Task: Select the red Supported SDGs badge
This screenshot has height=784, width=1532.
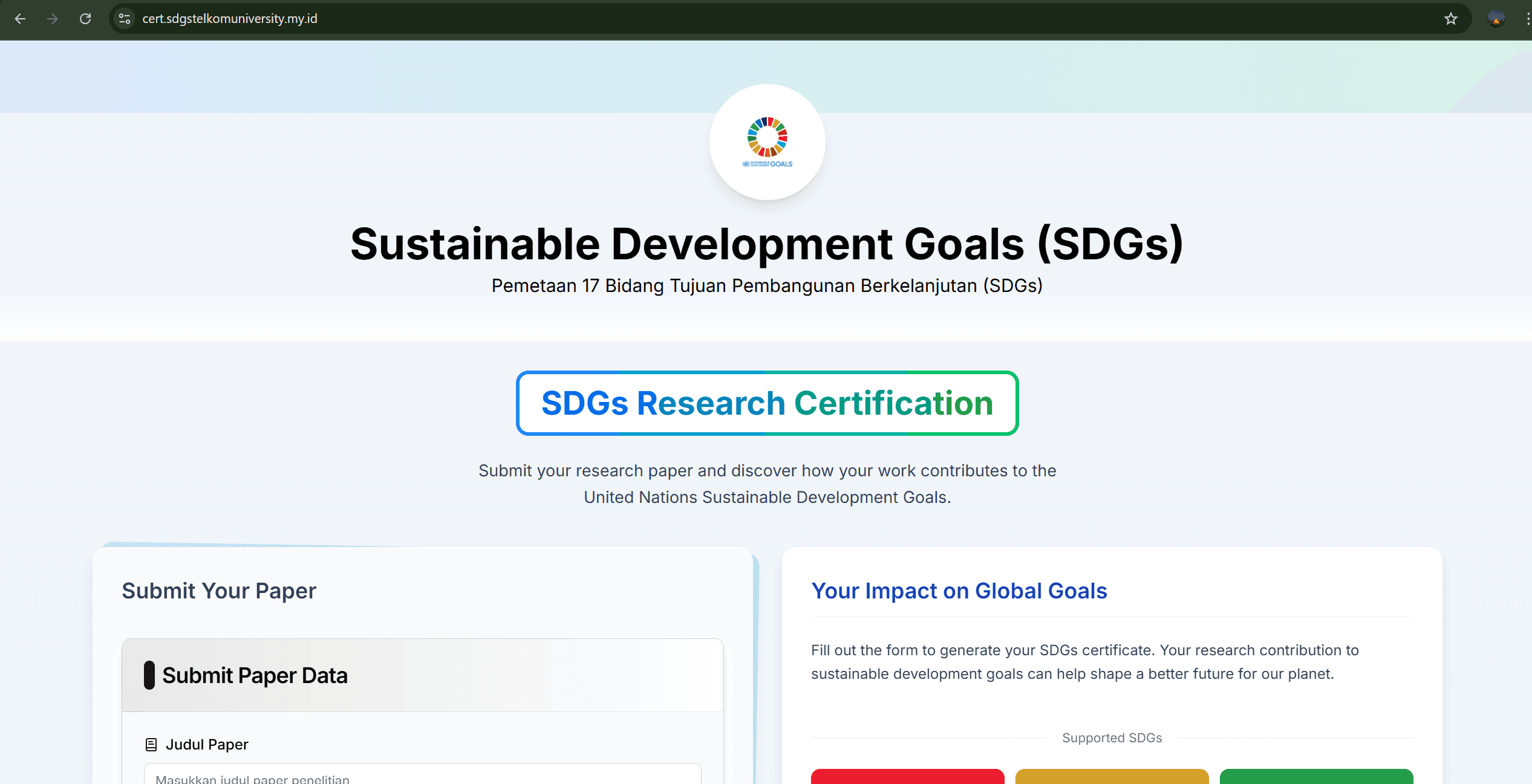Action: [907, 779]
